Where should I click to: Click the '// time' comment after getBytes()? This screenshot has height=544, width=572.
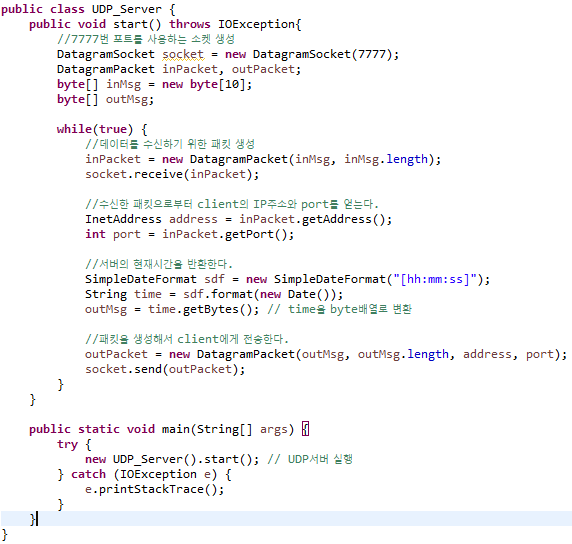tap(339, 309)
